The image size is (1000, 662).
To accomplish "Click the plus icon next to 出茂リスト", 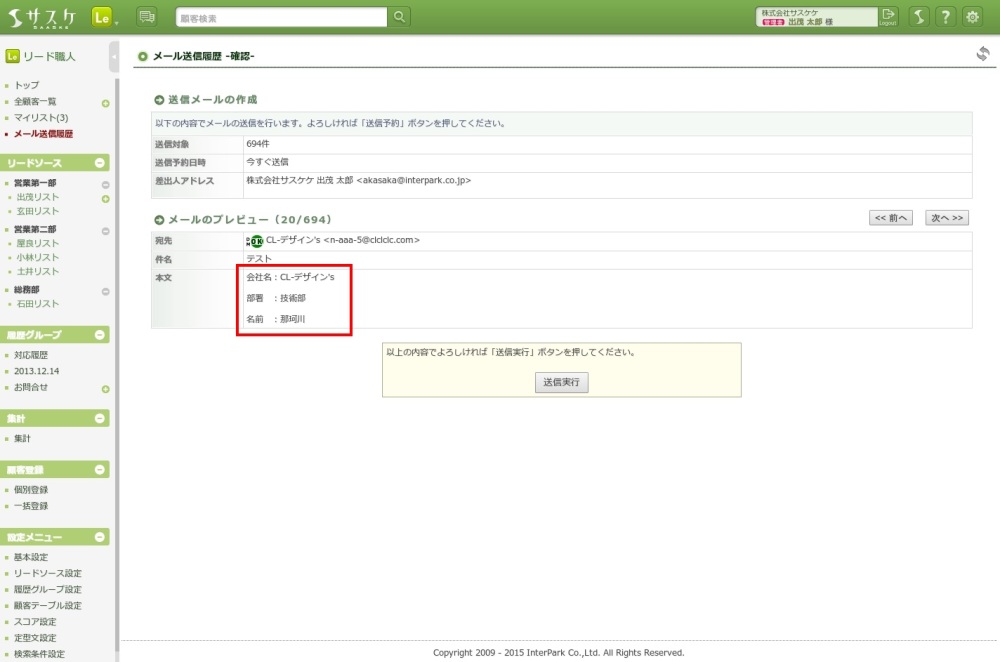I will pyautogui.click(x=105, y=199).
